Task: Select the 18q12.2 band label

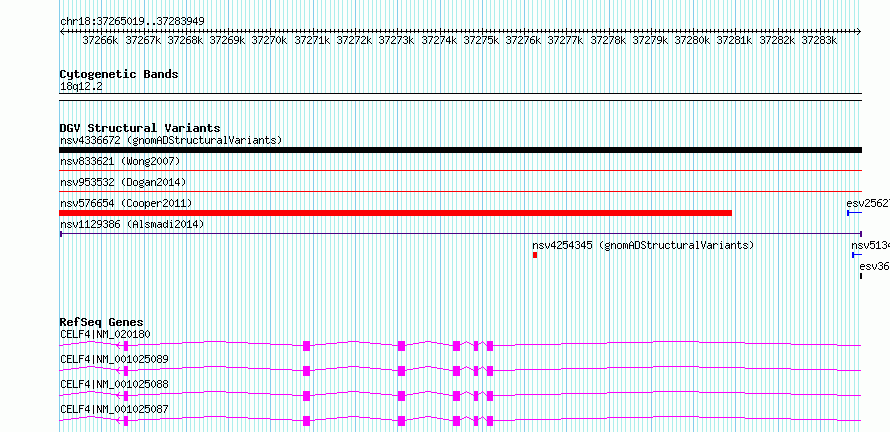Action: tap(81, 87)
